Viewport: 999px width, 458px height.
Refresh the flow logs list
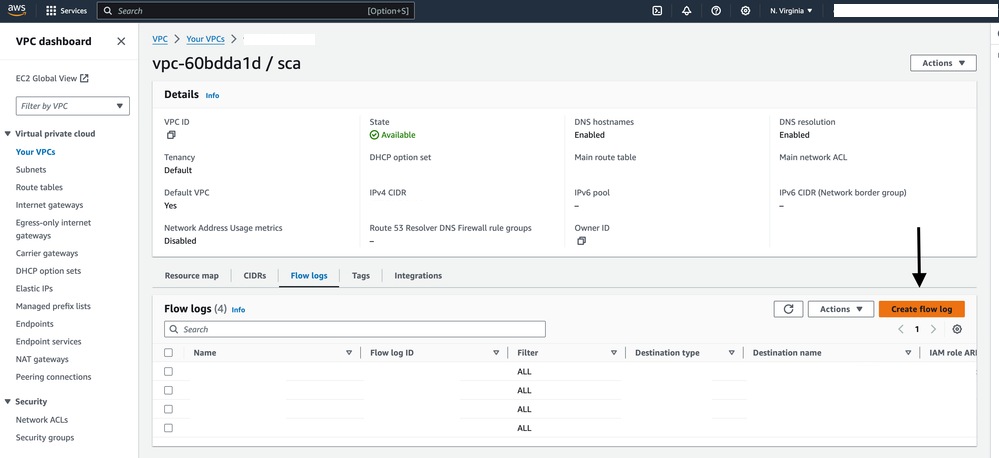[788, 309]
